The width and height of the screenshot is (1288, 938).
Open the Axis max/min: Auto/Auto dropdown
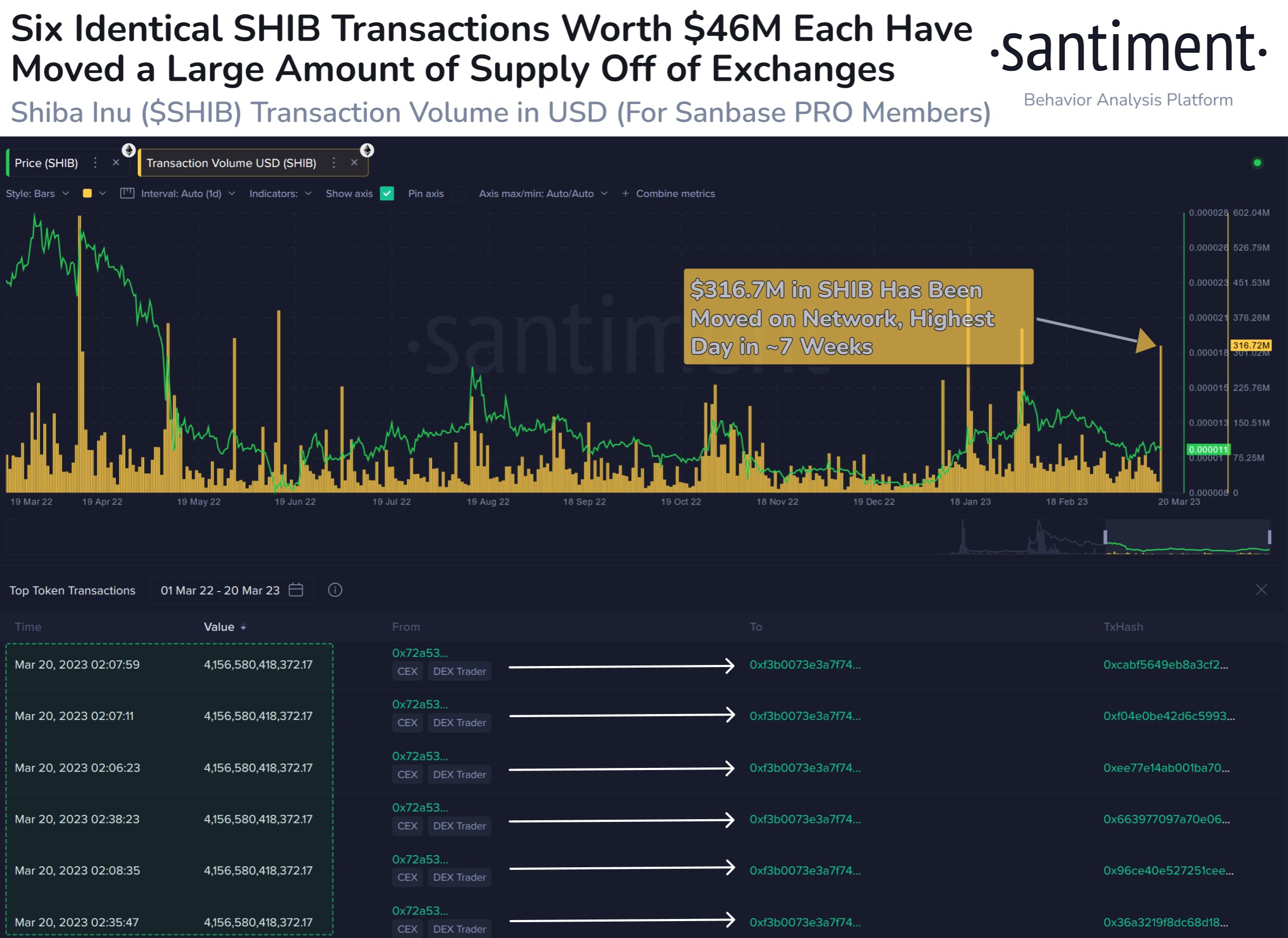click(543, 194)
